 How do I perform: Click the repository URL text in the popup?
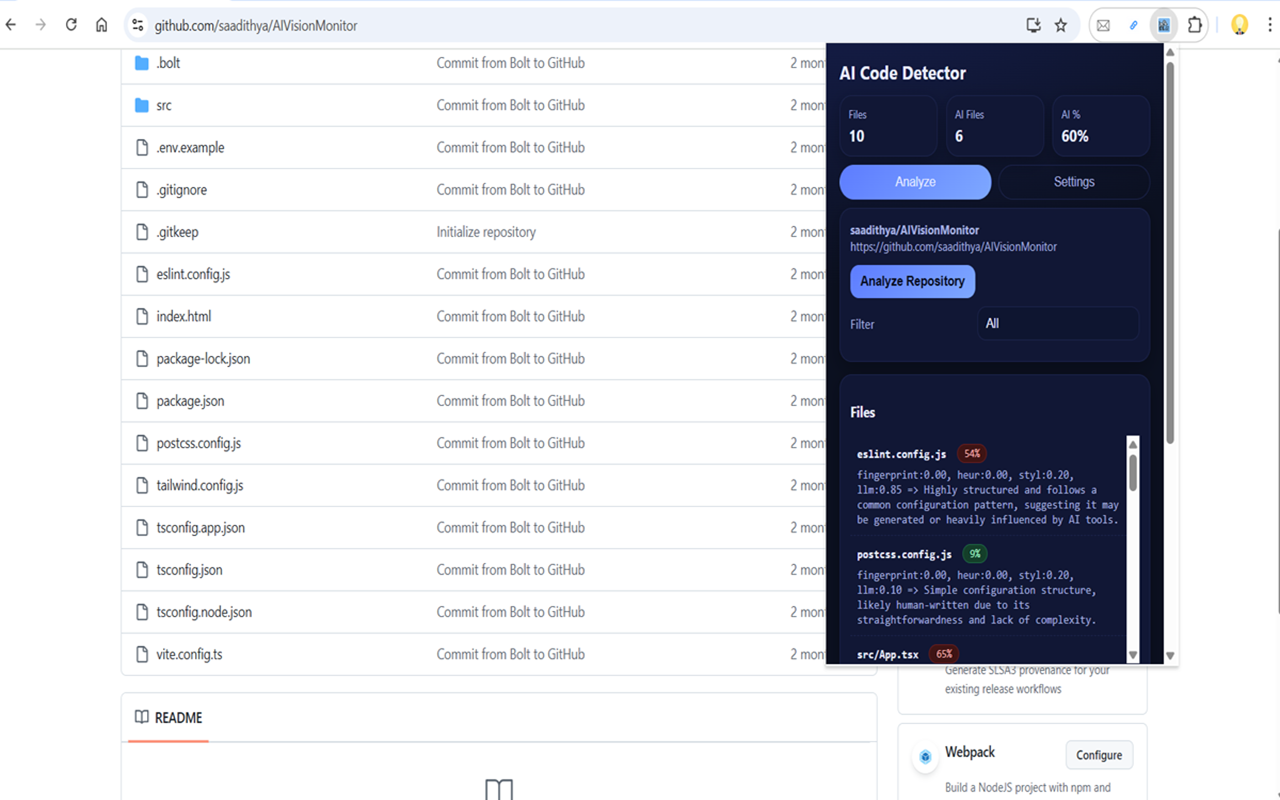[x=953, y=246]
